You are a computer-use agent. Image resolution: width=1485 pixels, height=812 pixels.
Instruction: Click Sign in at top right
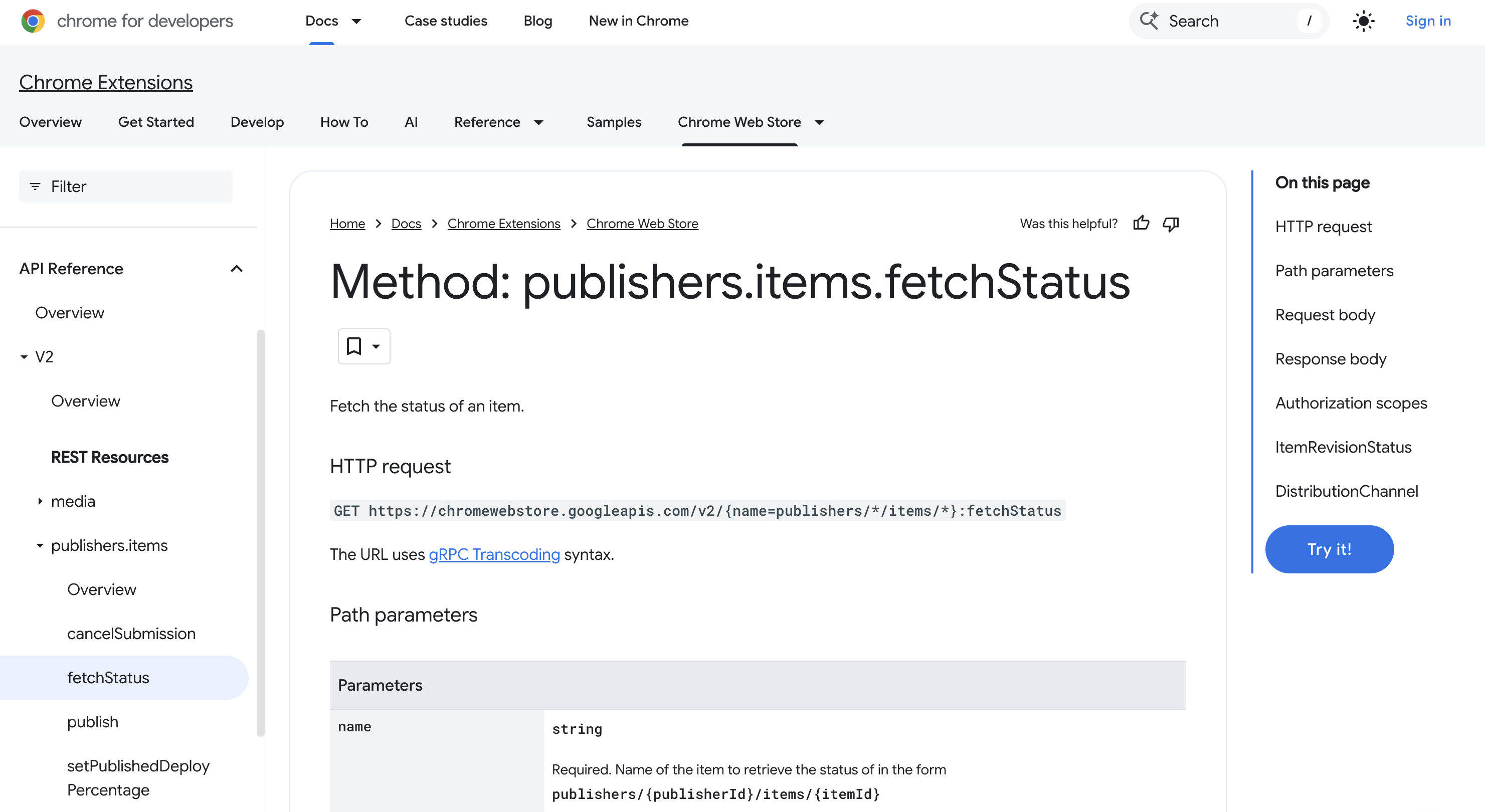(x=1428, y=21)
